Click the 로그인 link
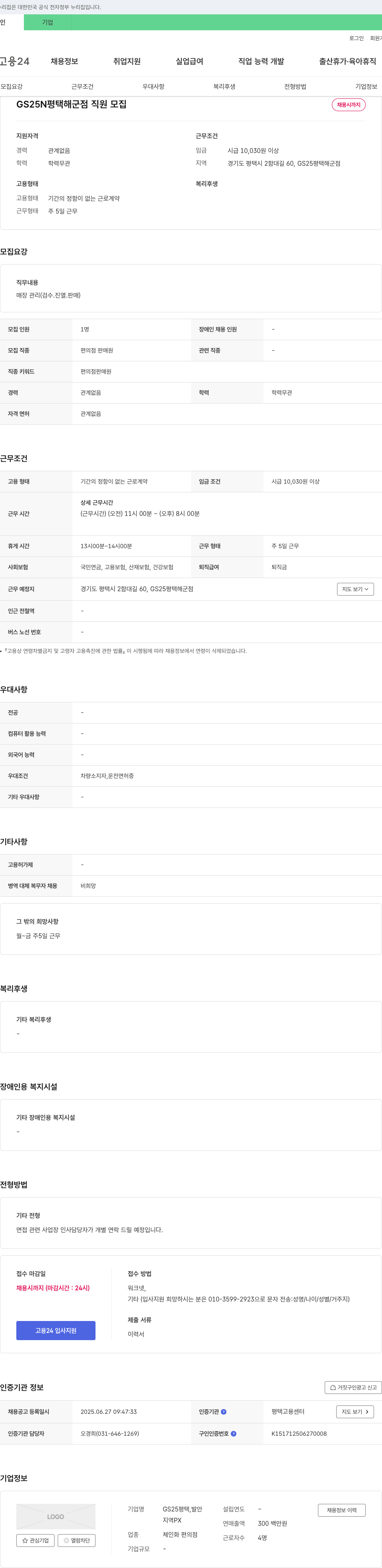 pos(357,38)
